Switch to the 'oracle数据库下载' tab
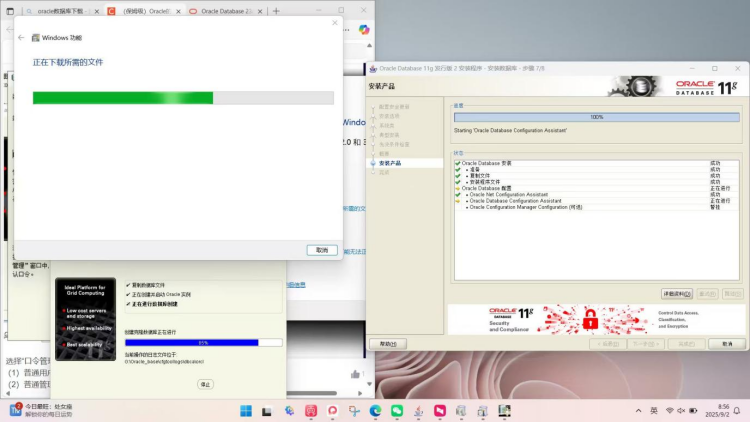Screen dimensions: 751x422 [x=60, y=11]
